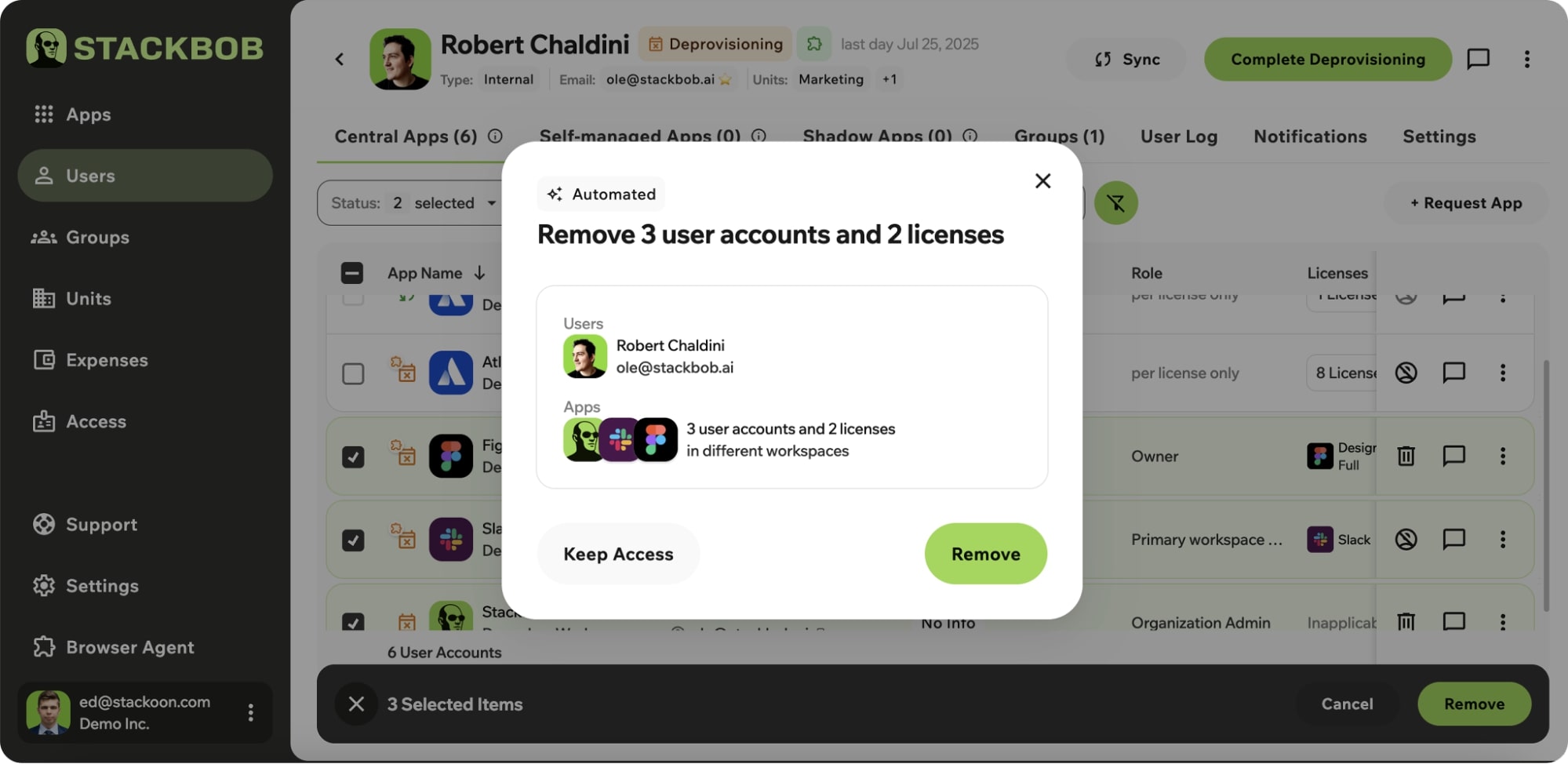Switch to the user Settings tab

[1439, 136]
